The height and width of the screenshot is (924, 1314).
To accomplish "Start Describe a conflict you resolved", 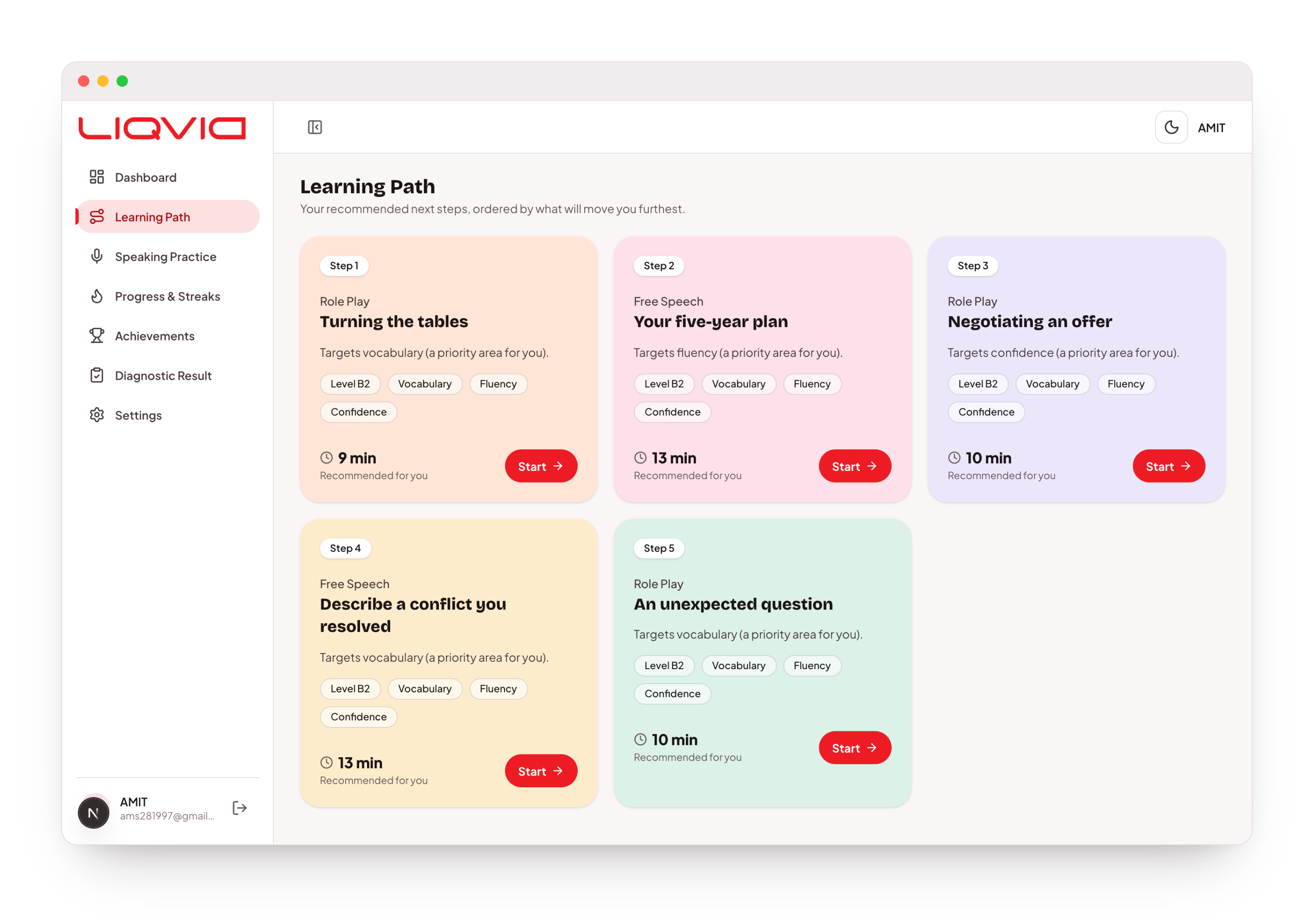I will (541, 771).
